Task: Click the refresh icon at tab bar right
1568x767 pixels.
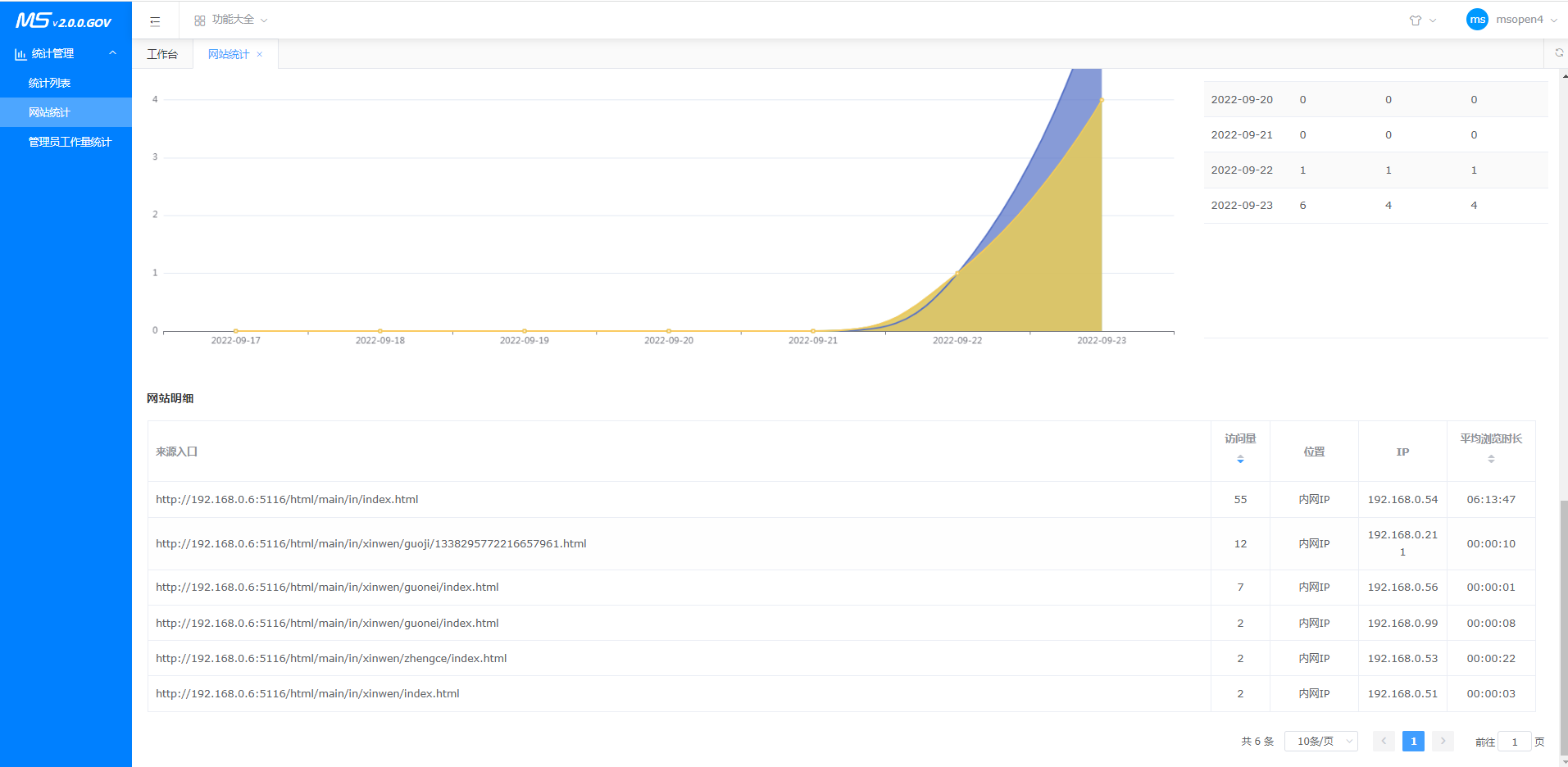Action: click(1559, 52)
